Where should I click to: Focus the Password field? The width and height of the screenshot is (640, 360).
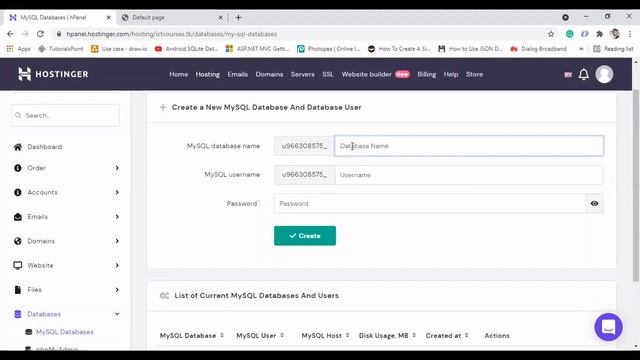point(430,203)
